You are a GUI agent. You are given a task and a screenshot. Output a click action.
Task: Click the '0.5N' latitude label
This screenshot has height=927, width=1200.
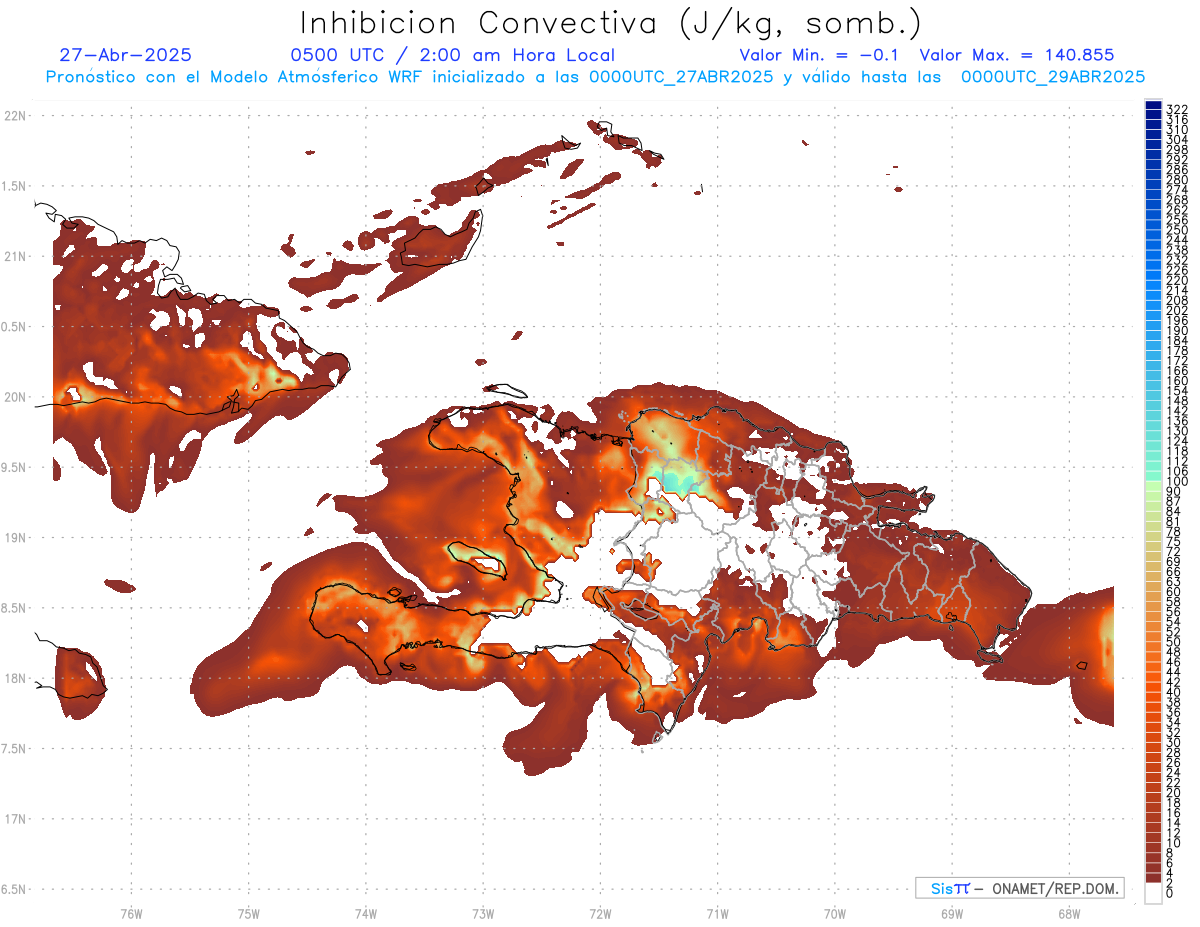pos(15,327)
